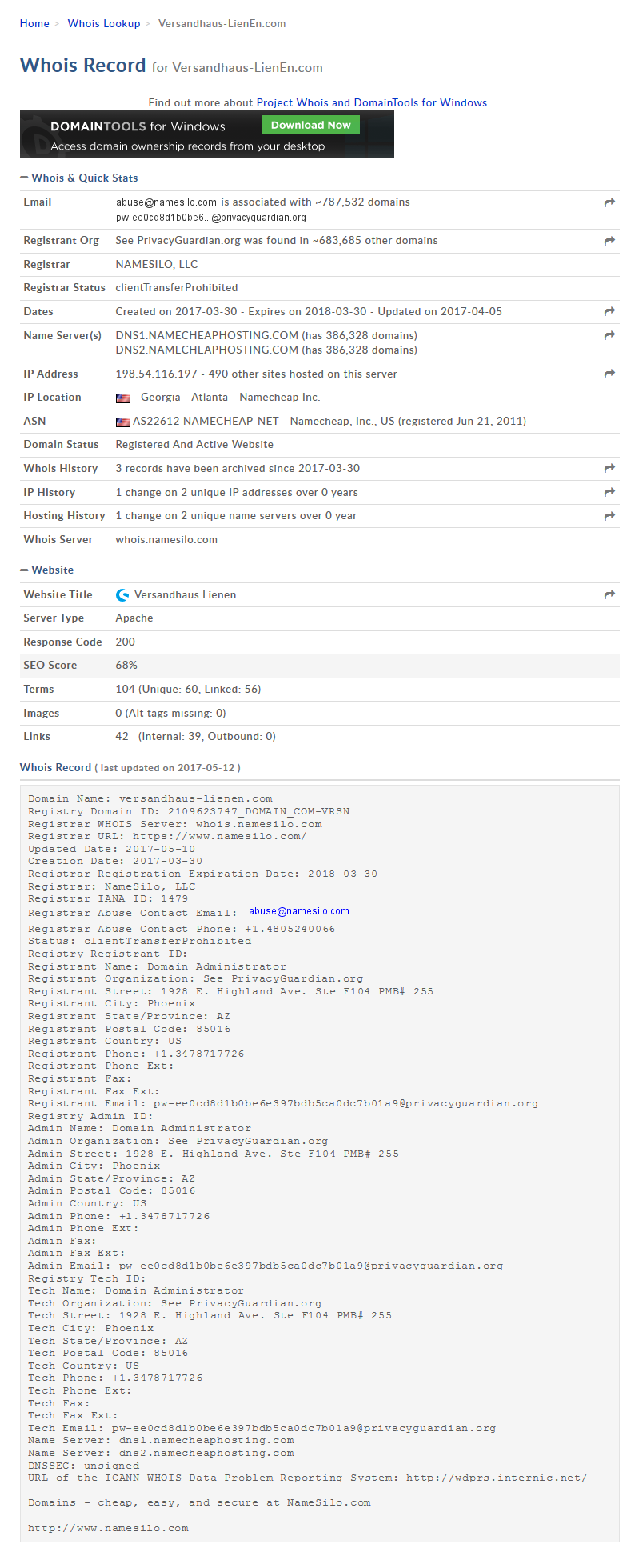The width and height of the screenshot is (643, 1568).
Task: Click the DomainTools for Windows banner logo
Action: (x=138, y=126)
